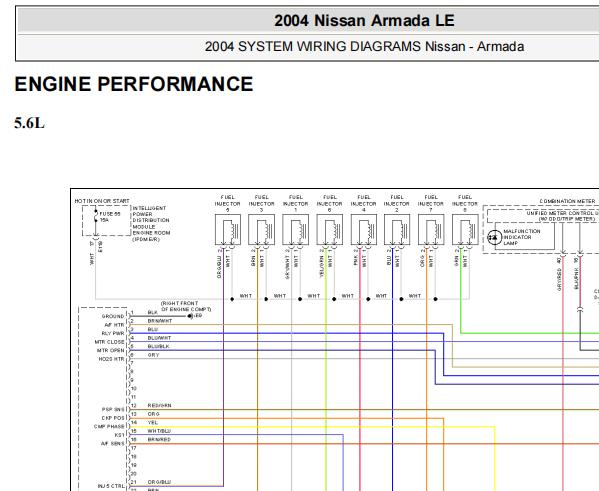Screen dimensions: 599x491
Task: Click the "COMBINATION METER" label
Action: pos(567,201)
